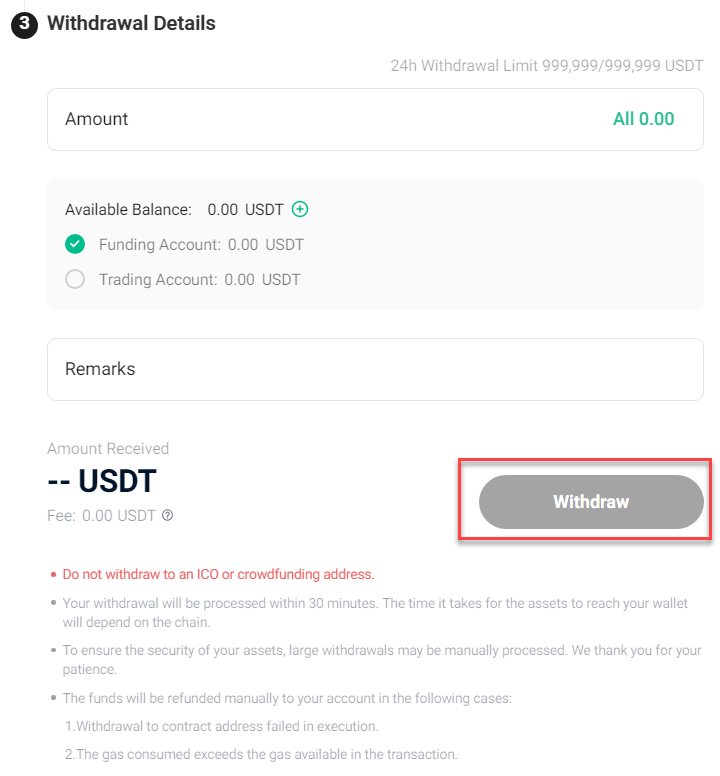Fill max amount via All 0.00 link

pyautogui.click(x=643, y=119)
